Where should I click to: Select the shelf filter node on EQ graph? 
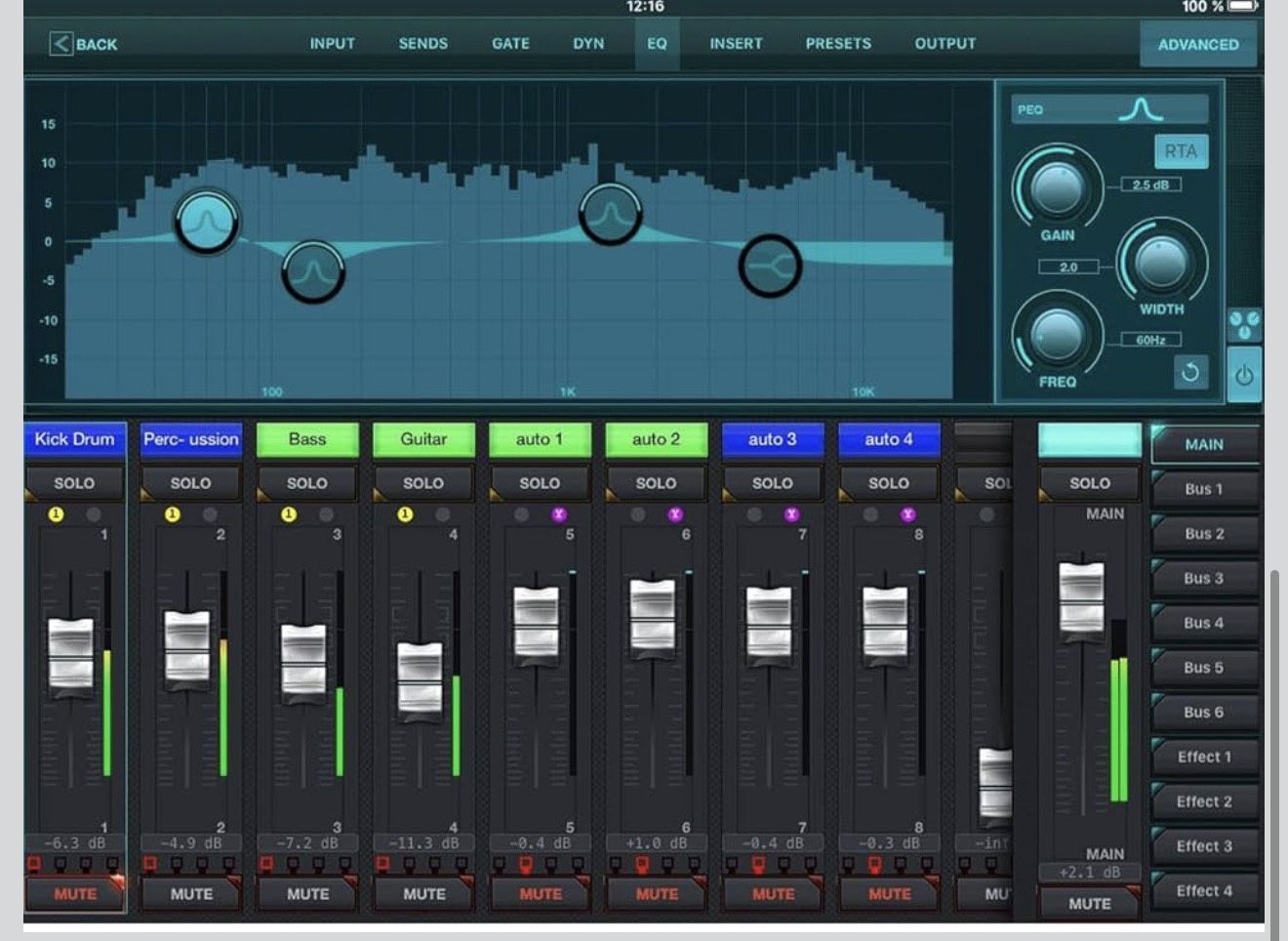770,266
